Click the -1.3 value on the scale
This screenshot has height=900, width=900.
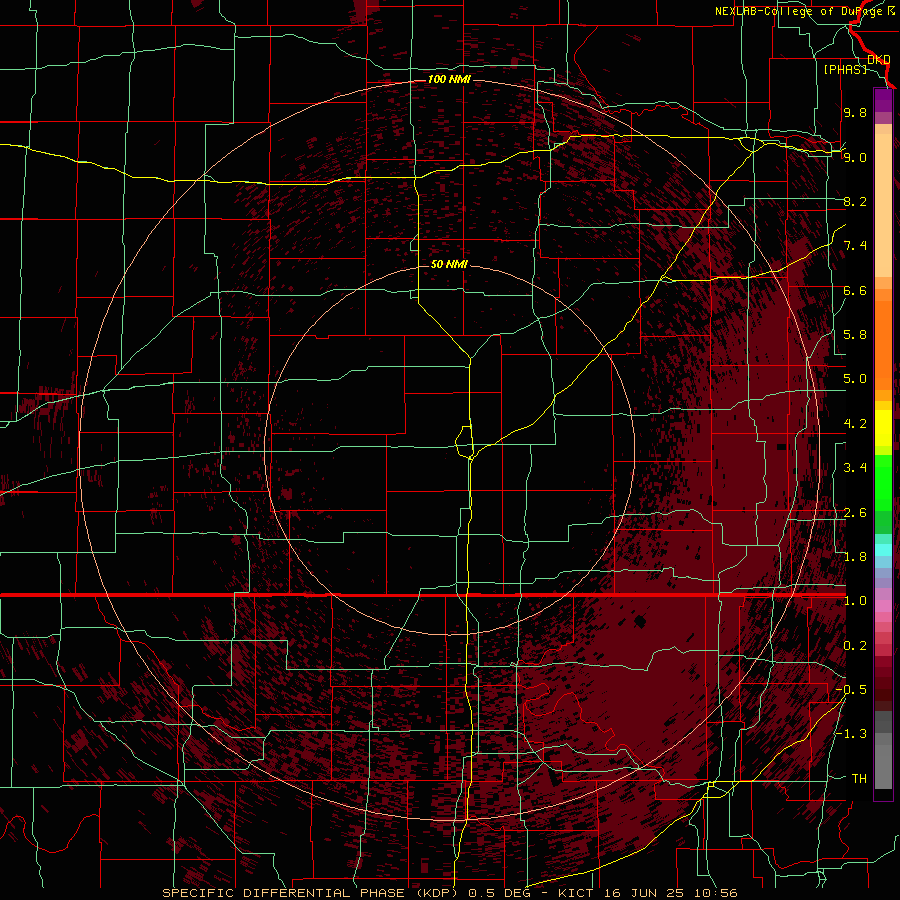click(x=852, y=734)
